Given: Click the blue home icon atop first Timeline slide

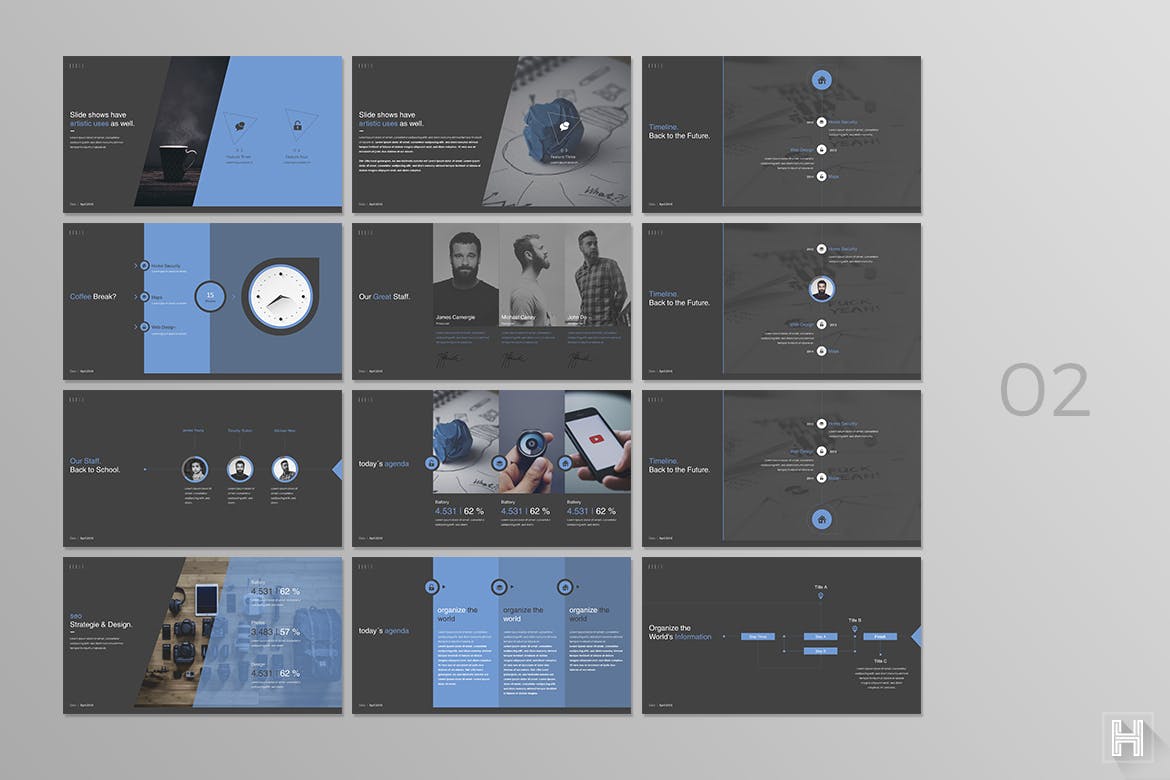Looking at the screenshot, I should click(821, 79).
